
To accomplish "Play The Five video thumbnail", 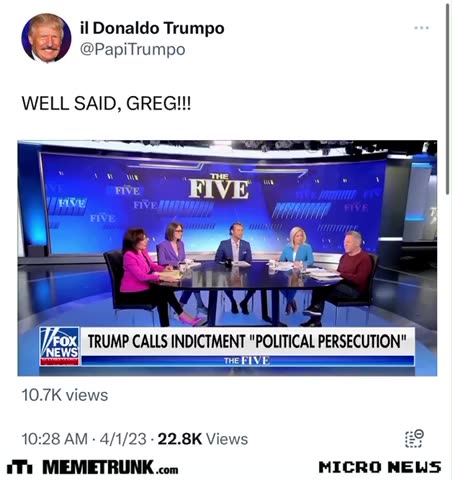I will click(x=227, y=258).
